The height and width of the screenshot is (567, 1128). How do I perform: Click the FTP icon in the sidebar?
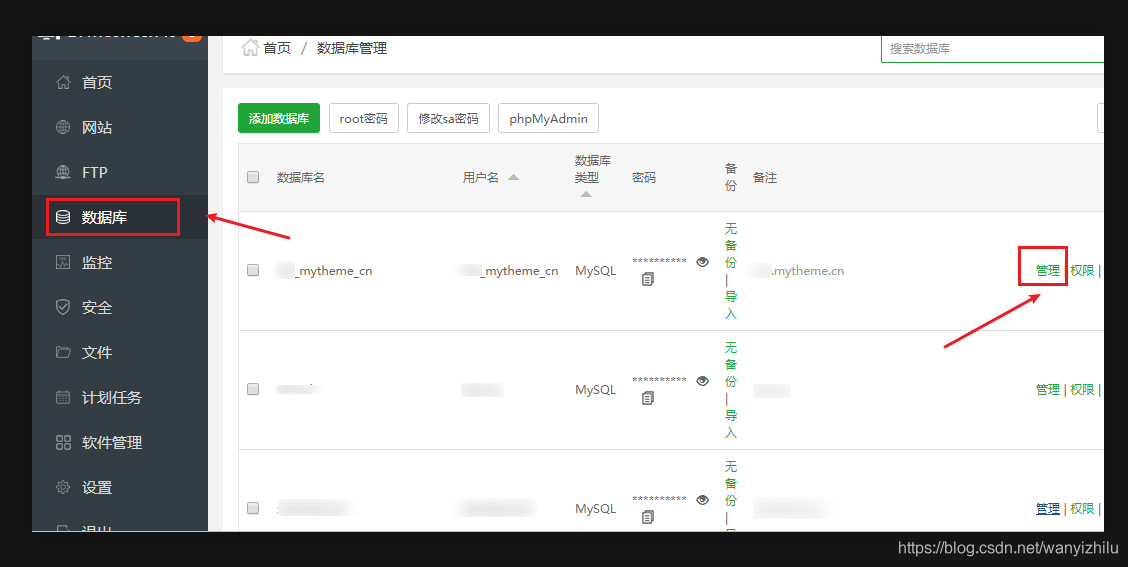pos(64,172)
